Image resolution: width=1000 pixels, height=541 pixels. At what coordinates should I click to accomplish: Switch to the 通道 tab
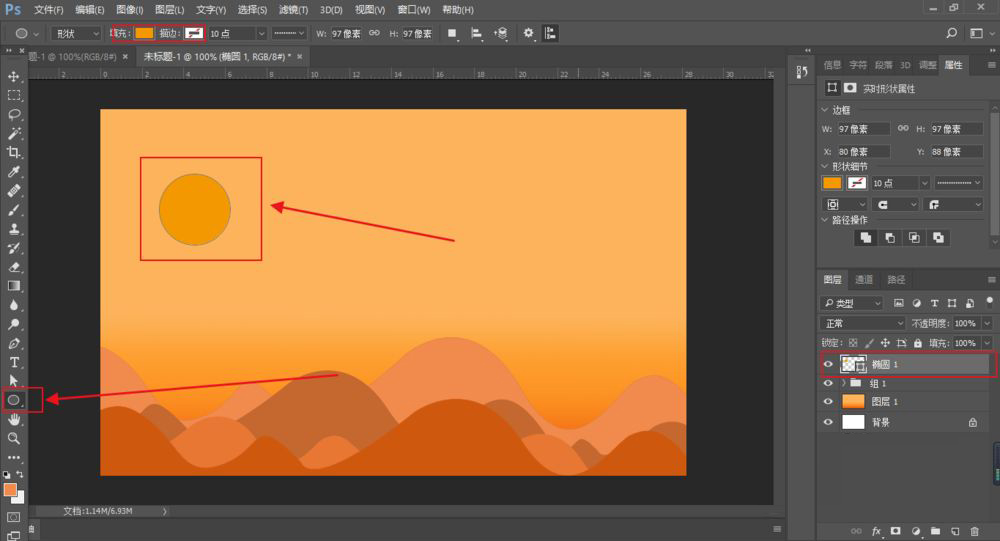click(864, 280)
